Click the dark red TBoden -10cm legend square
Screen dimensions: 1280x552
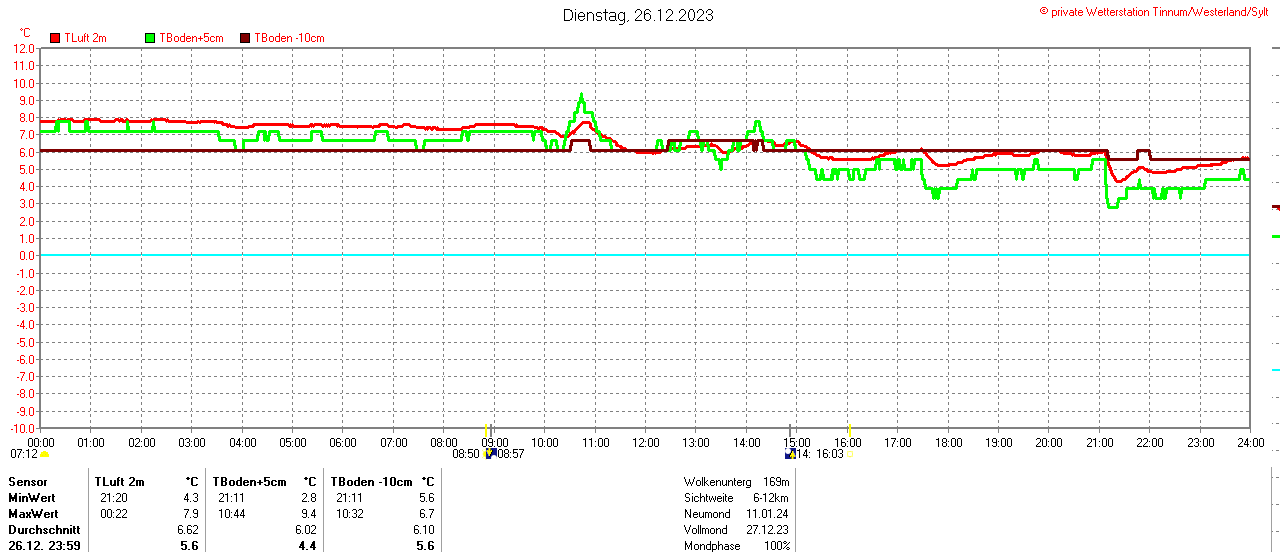(x=246, y=38)
